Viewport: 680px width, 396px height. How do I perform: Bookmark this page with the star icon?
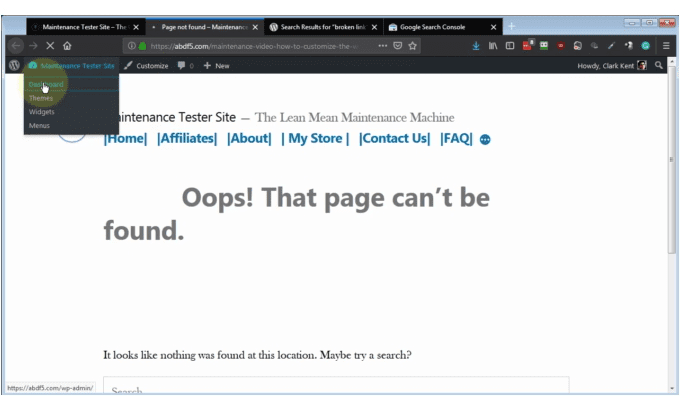point(412,46)
